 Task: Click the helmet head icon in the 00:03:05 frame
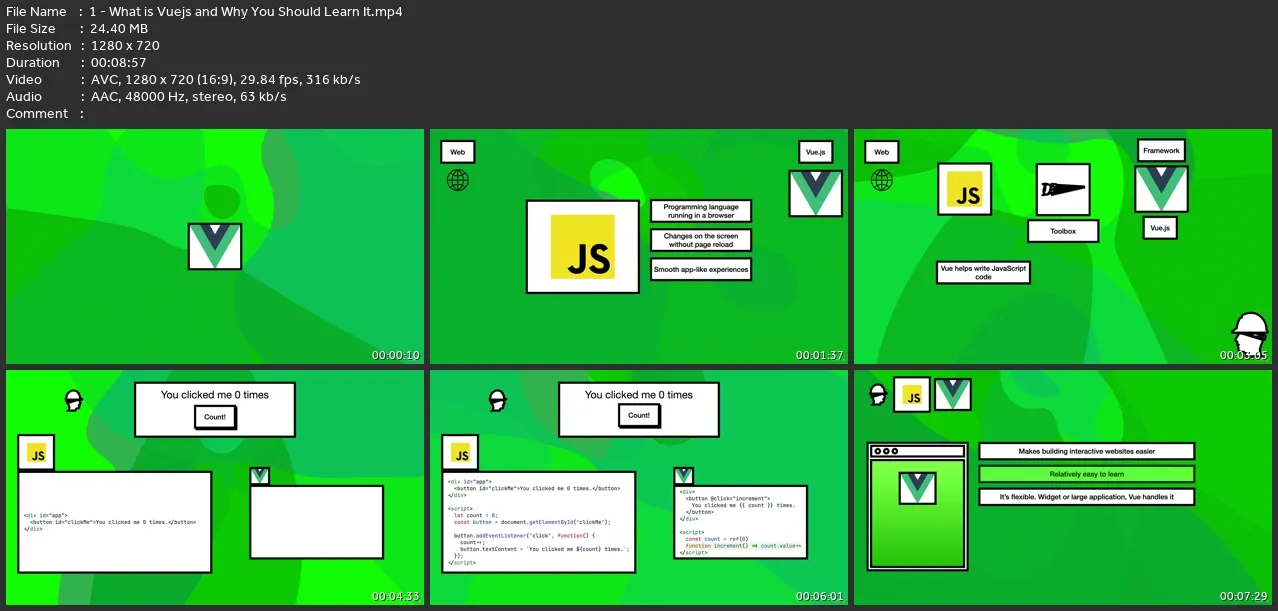(x=1249, y=335)
